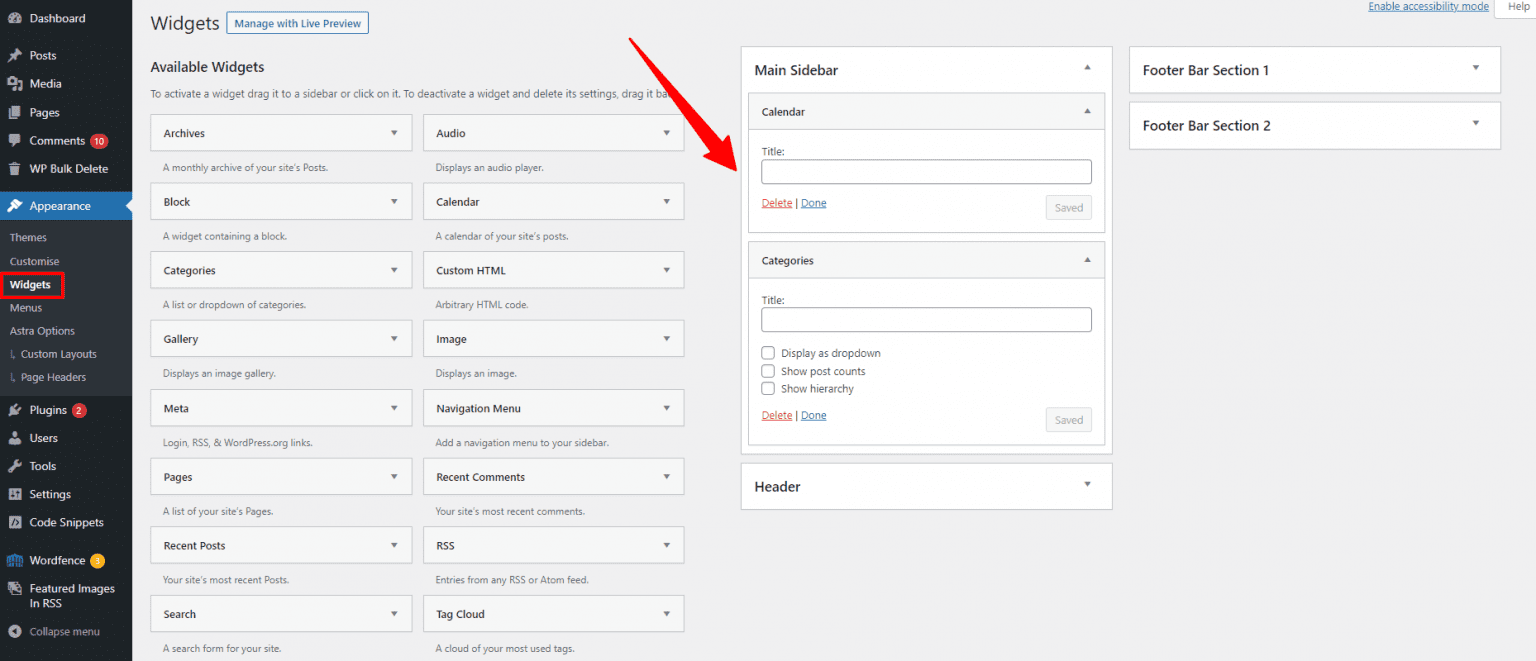Select Customise under Appearance

pyautogui.click(x=34, y=260)
